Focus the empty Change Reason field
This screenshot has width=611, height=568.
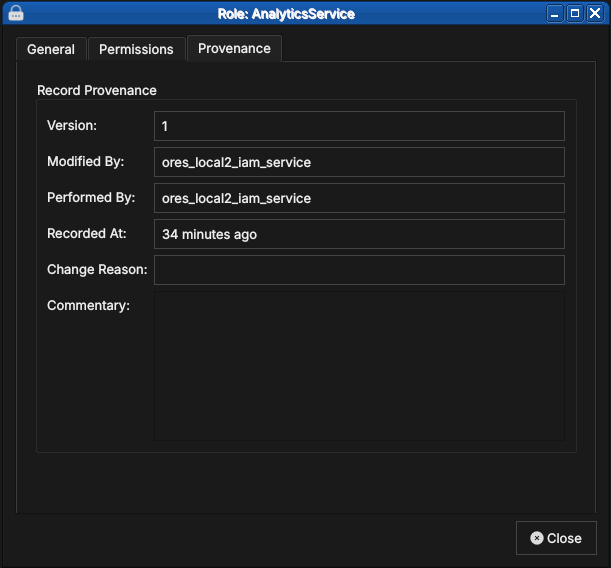coord(359,270)
